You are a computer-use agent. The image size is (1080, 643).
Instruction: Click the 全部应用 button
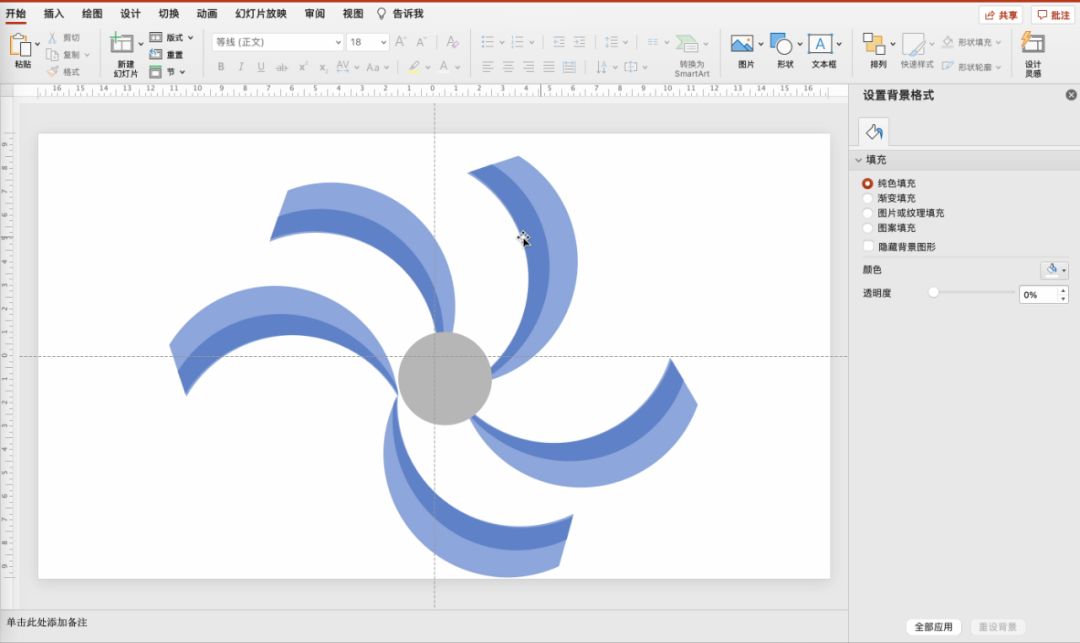934,627
